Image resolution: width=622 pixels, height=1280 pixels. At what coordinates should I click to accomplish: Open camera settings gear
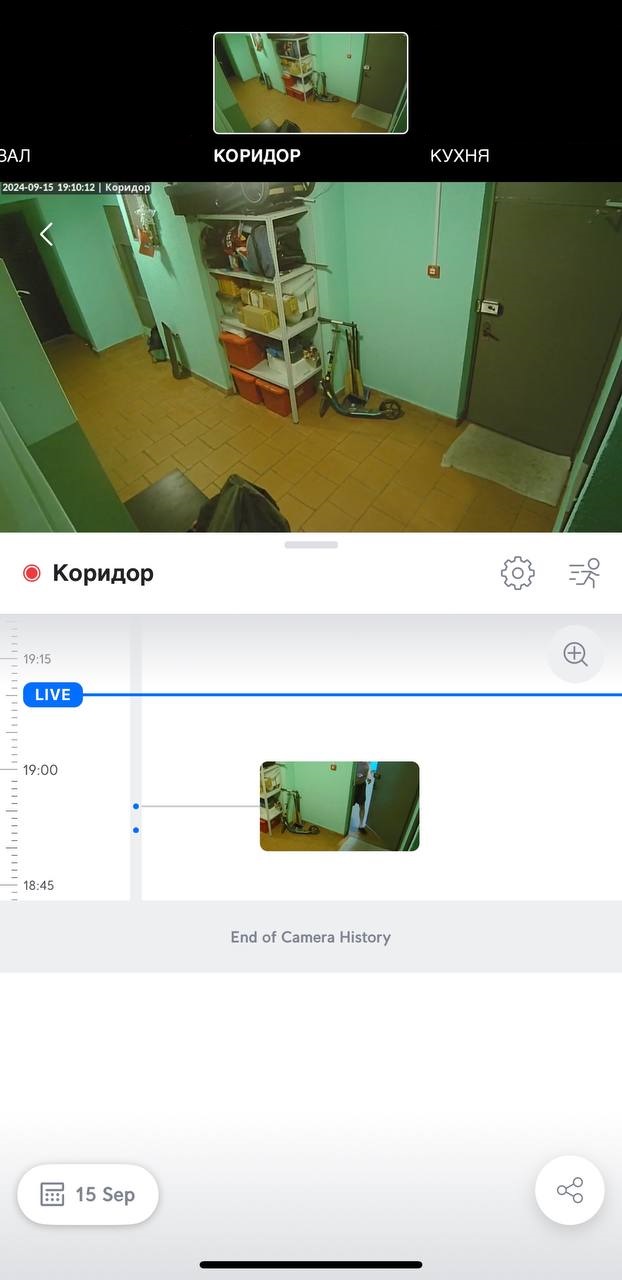tap(517, 573)
